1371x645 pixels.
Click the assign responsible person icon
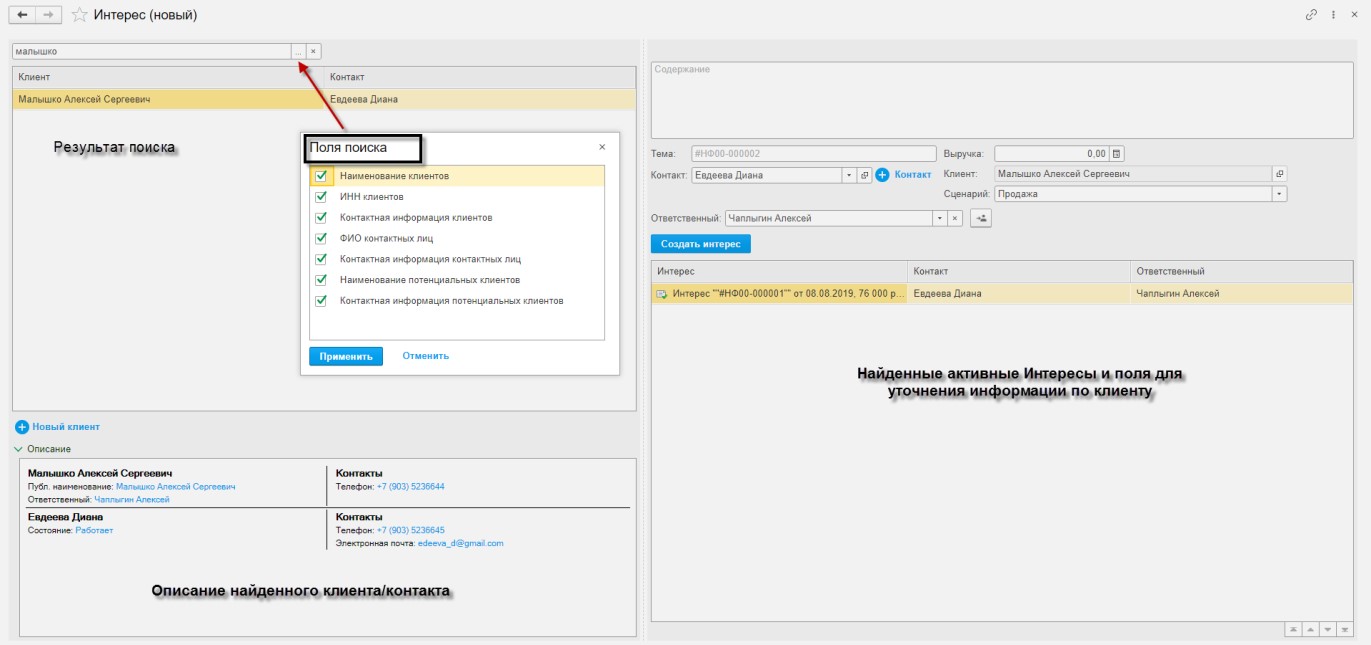[x=980, y=218]
